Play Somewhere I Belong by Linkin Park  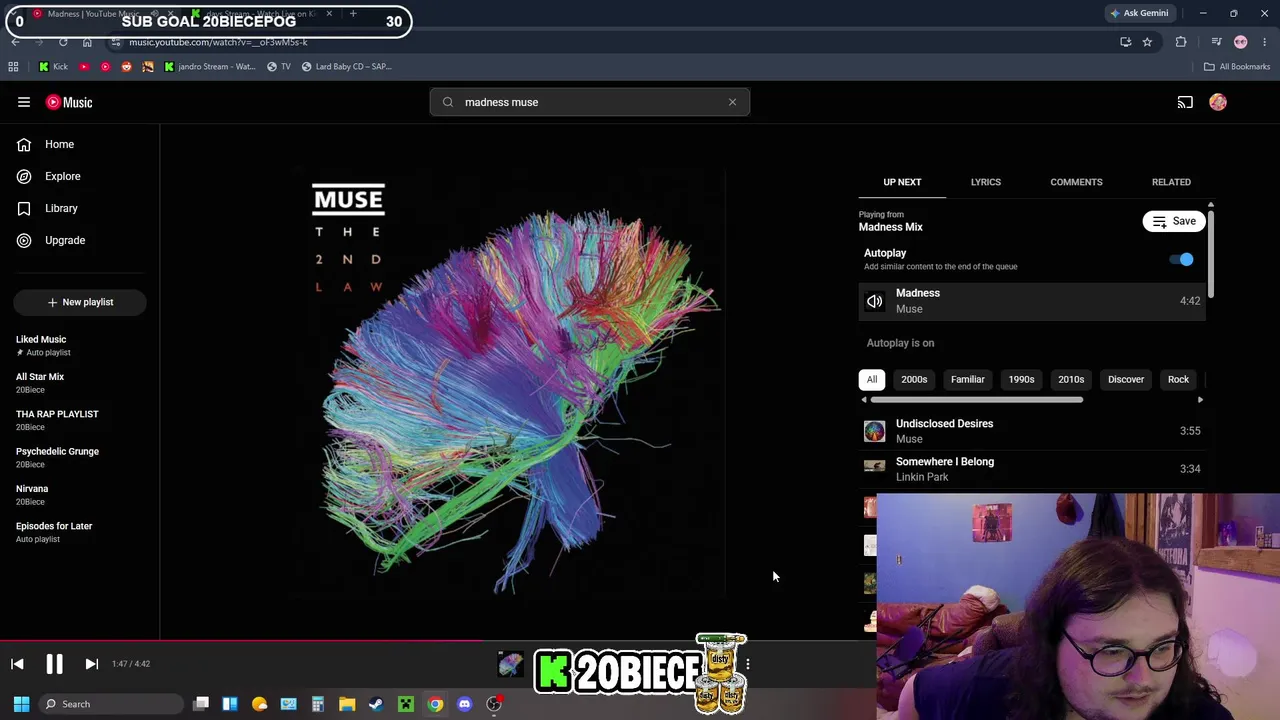[1032, 469]
